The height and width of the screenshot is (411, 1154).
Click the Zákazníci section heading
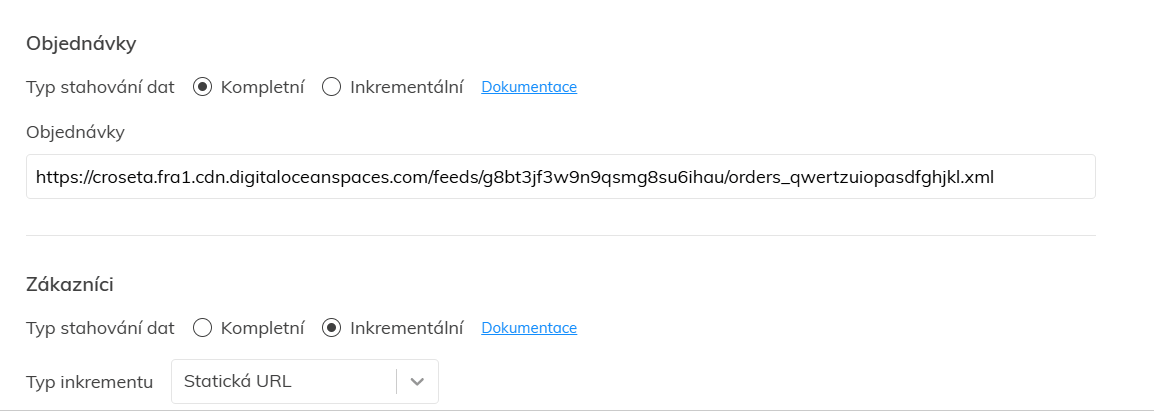coord(70,284)
